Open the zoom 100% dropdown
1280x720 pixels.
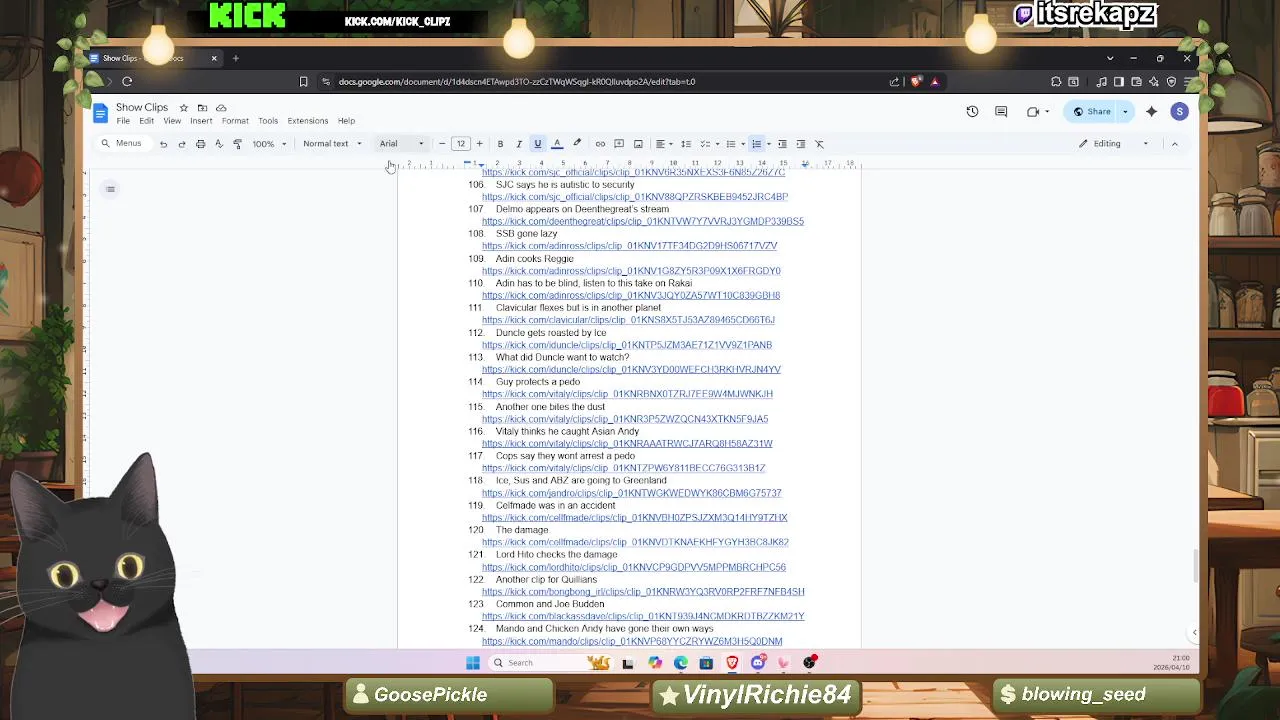(269, 144)
